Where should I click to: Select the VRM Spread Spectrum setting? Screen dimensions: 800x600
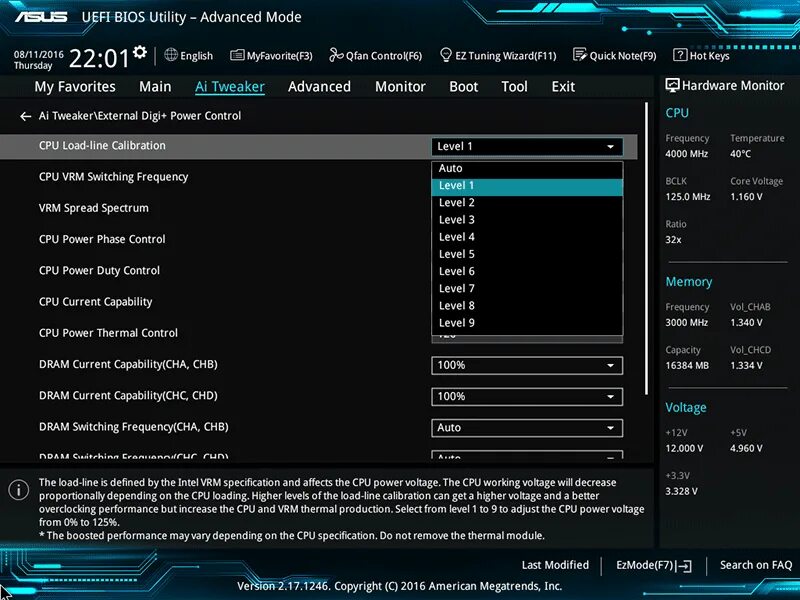(x=94, y=208)
